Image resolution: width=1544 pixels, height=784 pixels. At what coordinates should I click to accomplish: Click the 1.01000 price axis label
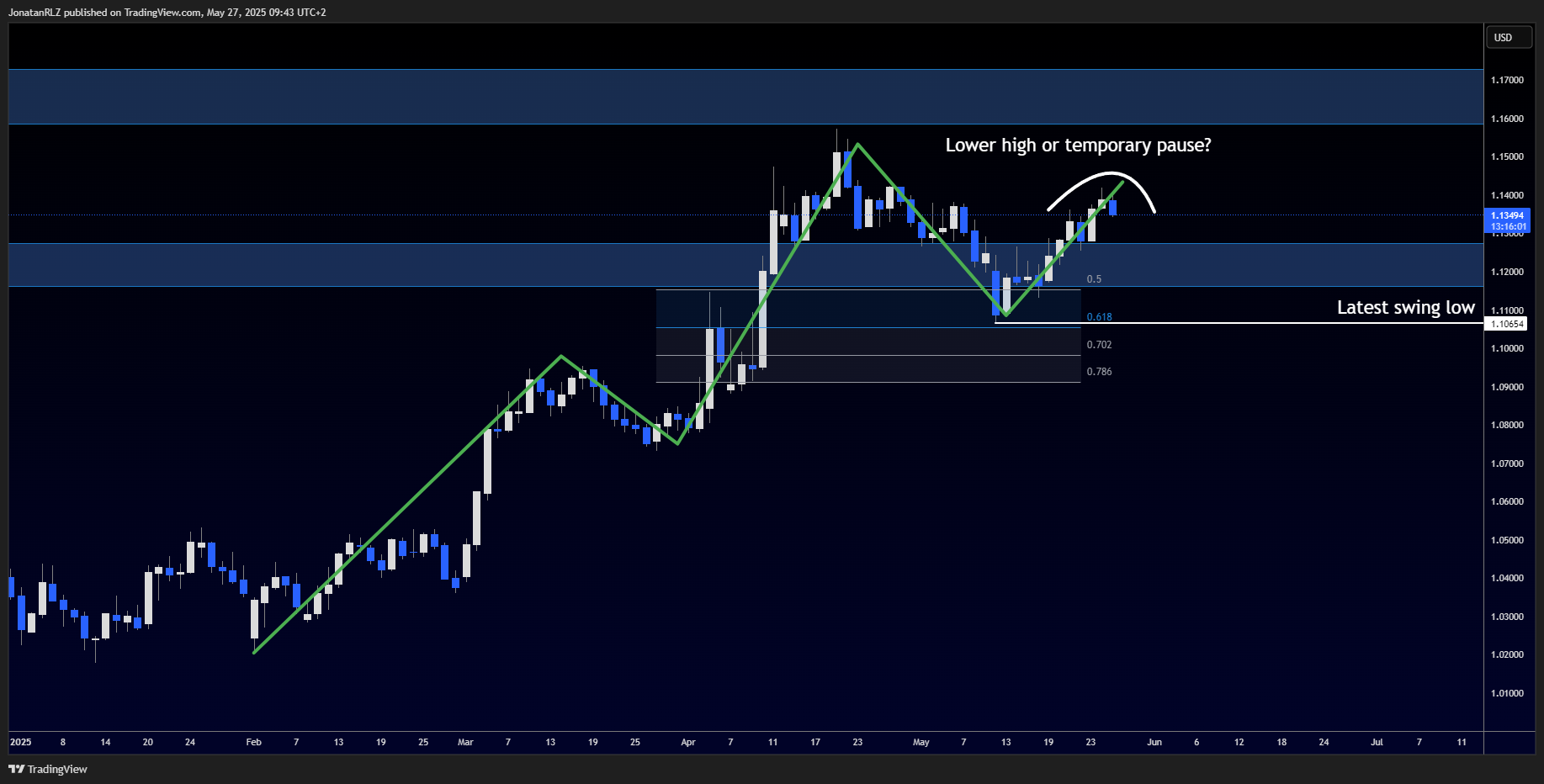(x=1507, y=693)
